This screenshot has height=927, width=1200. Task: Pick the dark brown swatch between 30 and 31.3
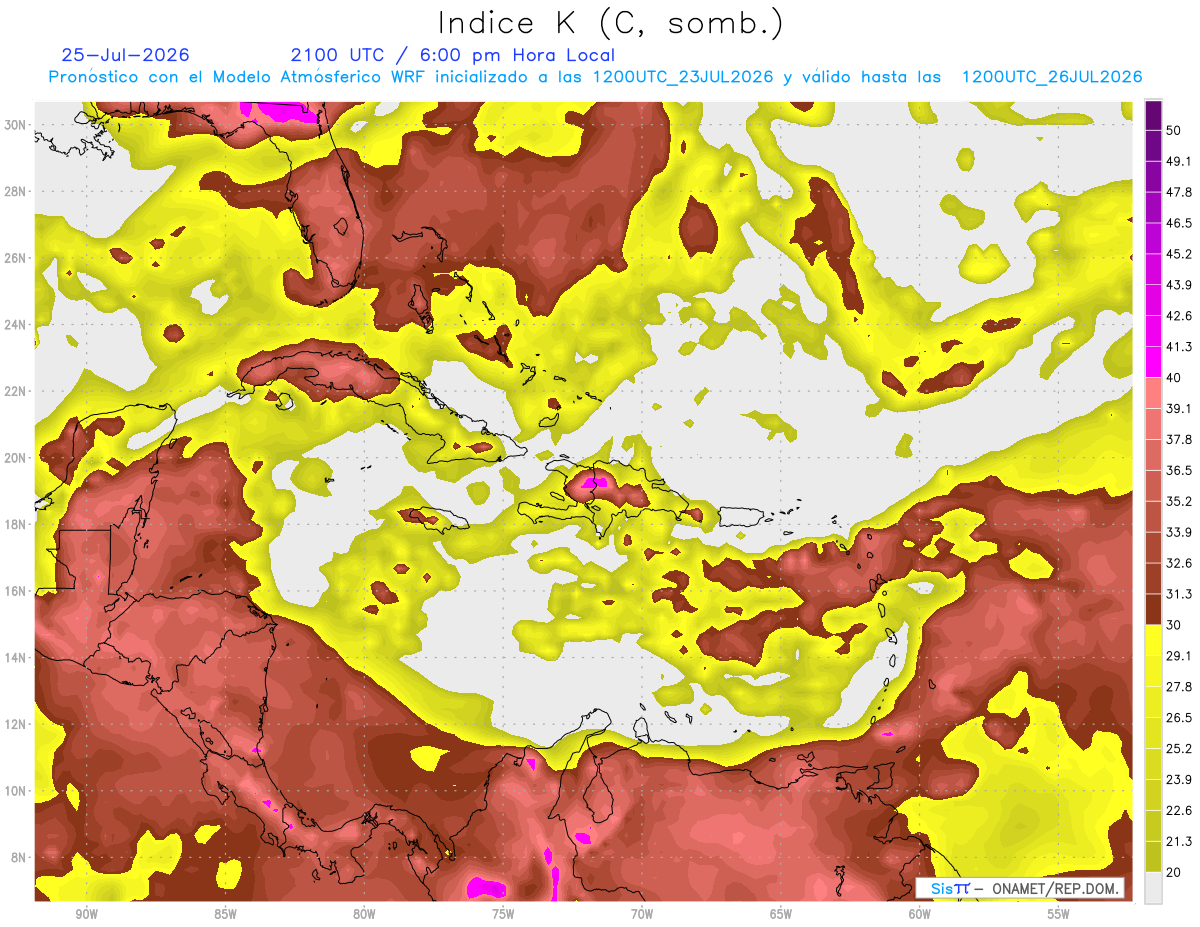(1153, 609)
